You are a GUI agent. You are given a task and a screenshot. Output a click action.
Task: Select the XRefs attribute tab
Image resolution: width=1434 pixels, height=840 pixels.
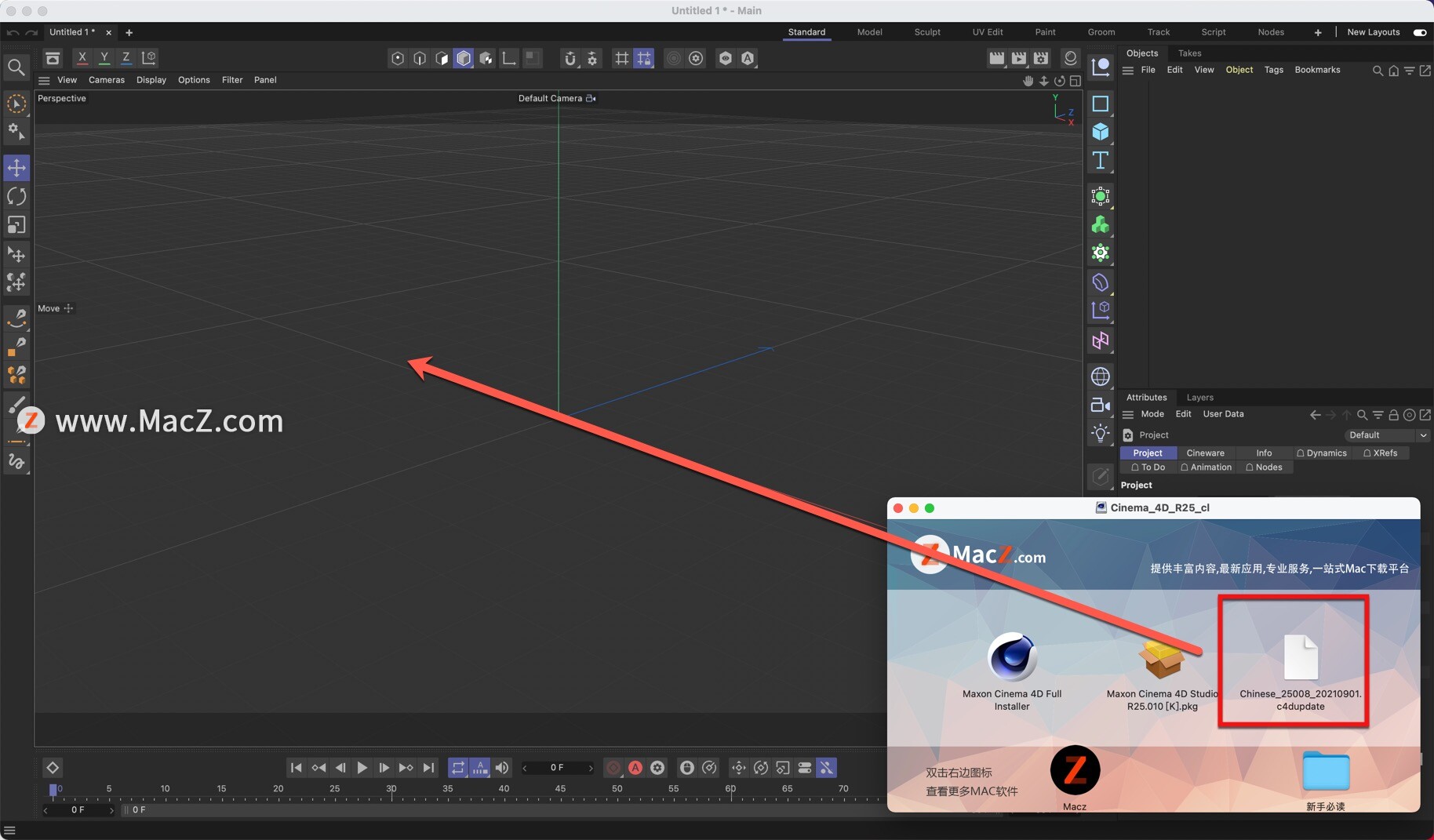pyautogui.click(x=1380, y=453)
